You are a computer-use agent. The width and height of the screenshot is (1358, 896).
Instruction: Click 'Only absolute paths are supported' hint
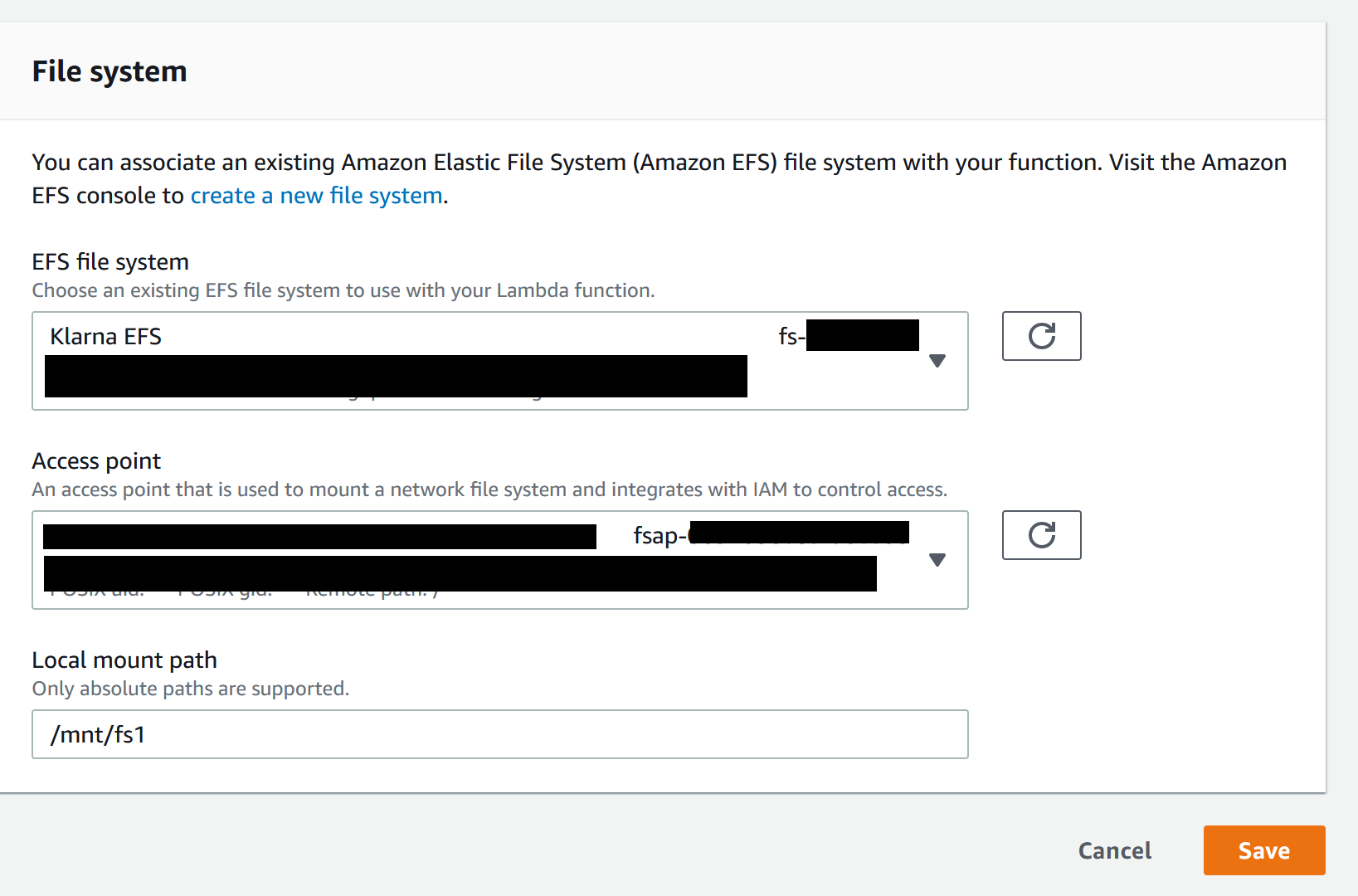[190, 689]
